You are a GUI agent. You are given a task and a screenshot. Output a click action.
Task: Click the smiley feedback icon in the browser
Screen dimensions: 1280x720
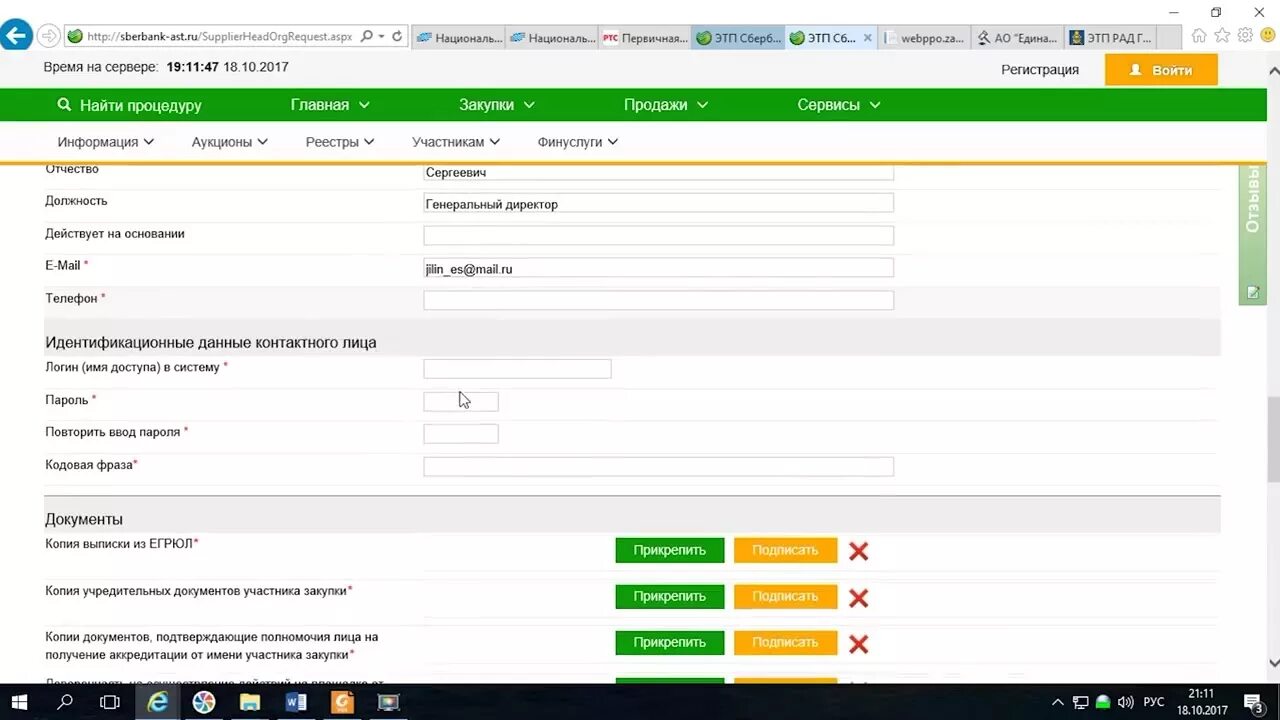(1267, 36)
